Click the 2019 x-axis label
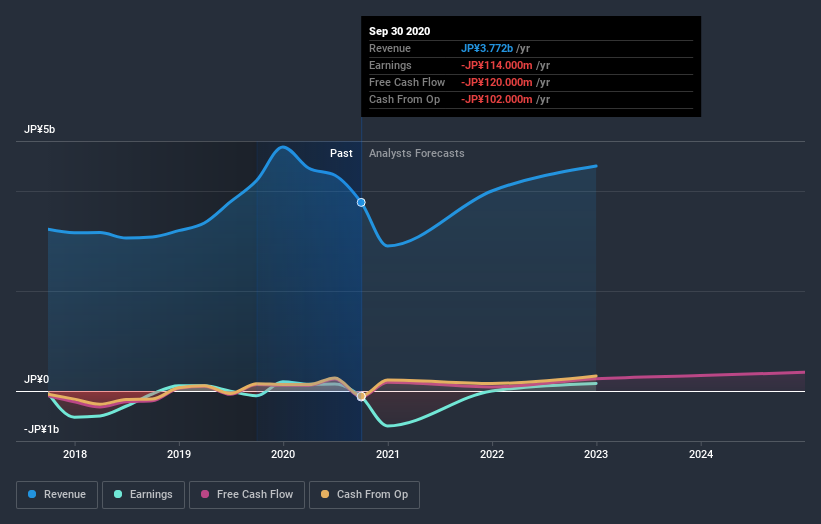The height and width of the screenshot is (524, 821). tap(179, 454)
